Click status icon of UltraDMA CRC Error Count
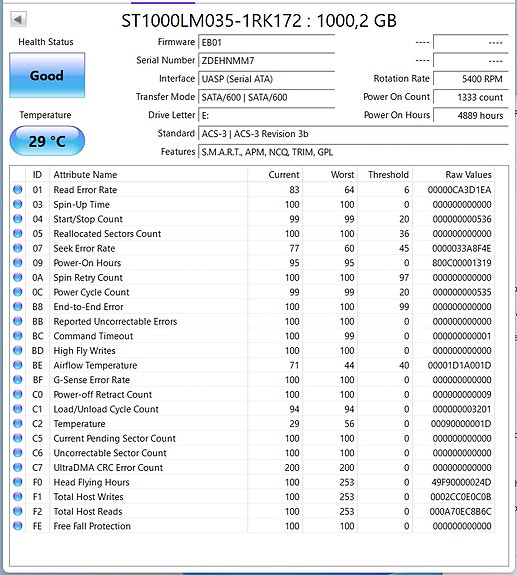Screen dimensions: 517x575 pyautogui.click(x=18, y=468)
